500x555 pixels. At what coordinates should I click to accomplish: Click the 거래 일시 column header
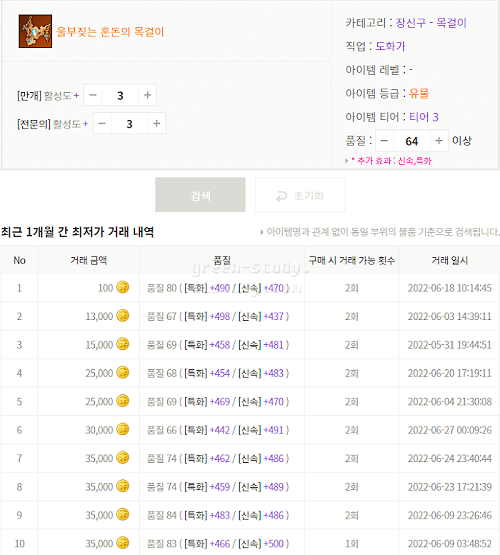(449, 260)
